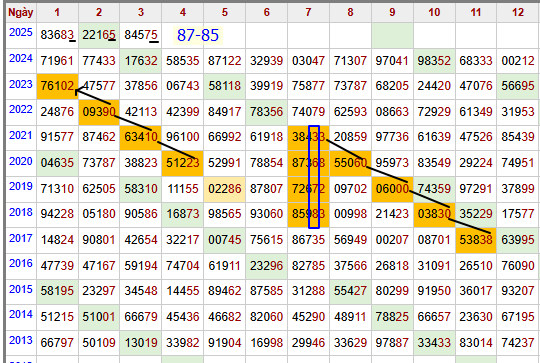Click the green cell 78825
This screenshot has width=540, height=363.
point(392,317)
